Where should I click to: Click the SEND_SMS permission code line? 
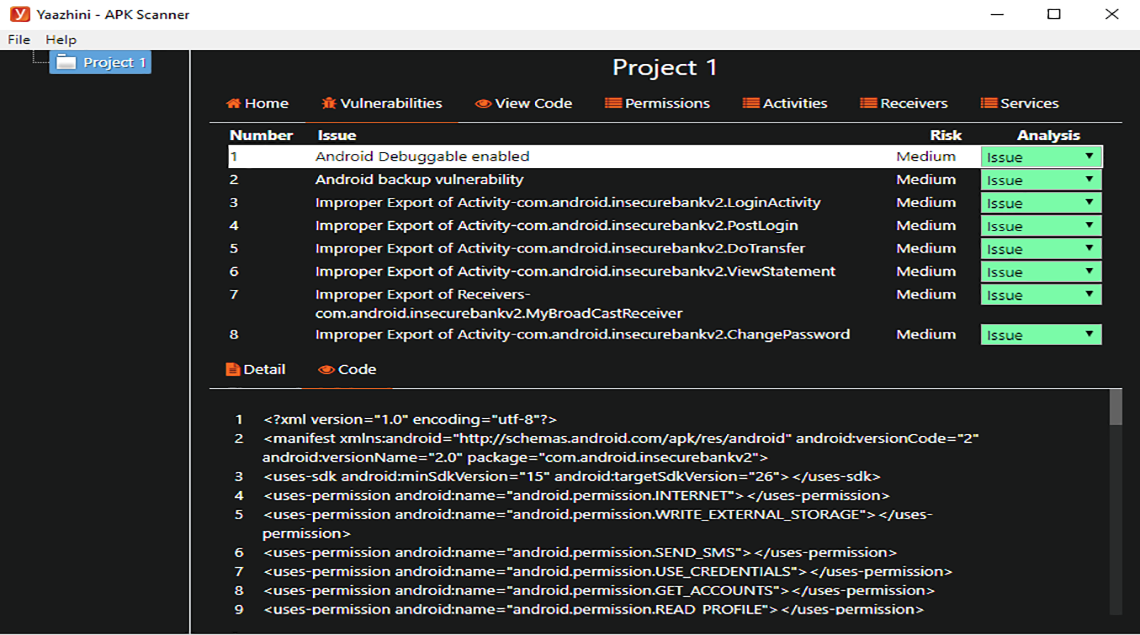(579, 552)
